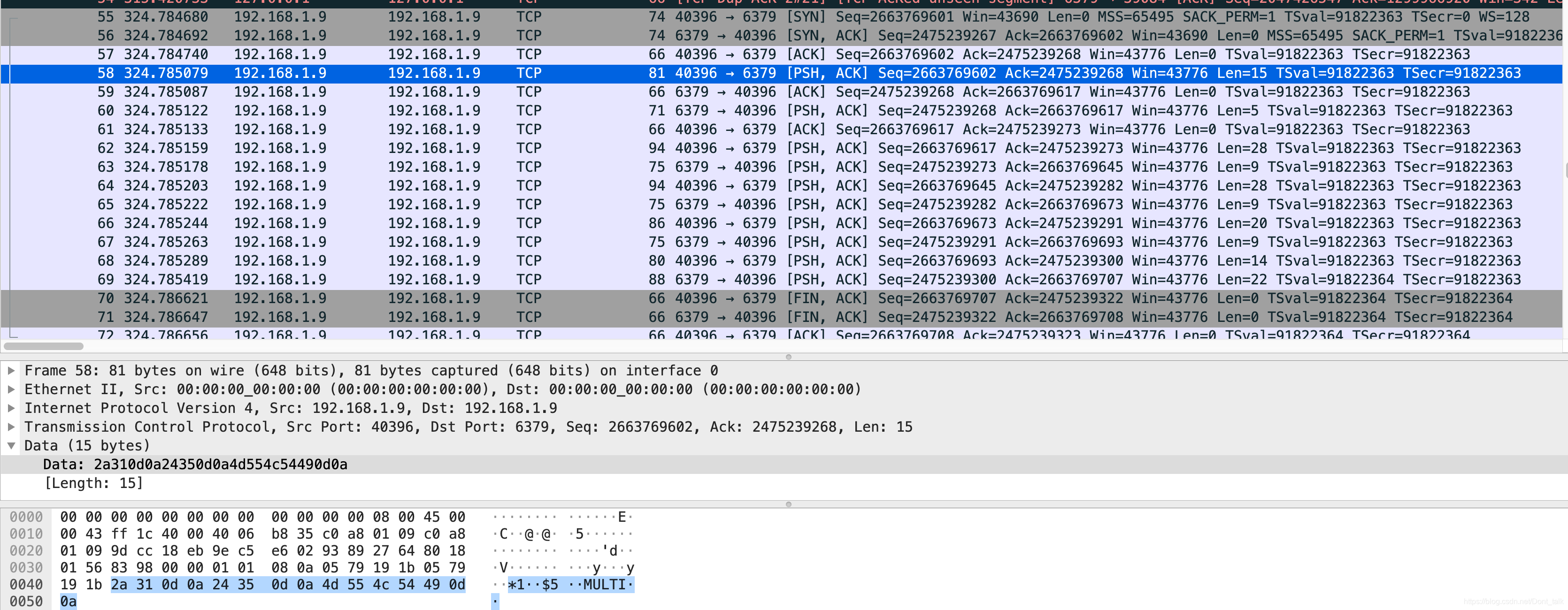Click hex offset row 0020

[x=26, y=552]
